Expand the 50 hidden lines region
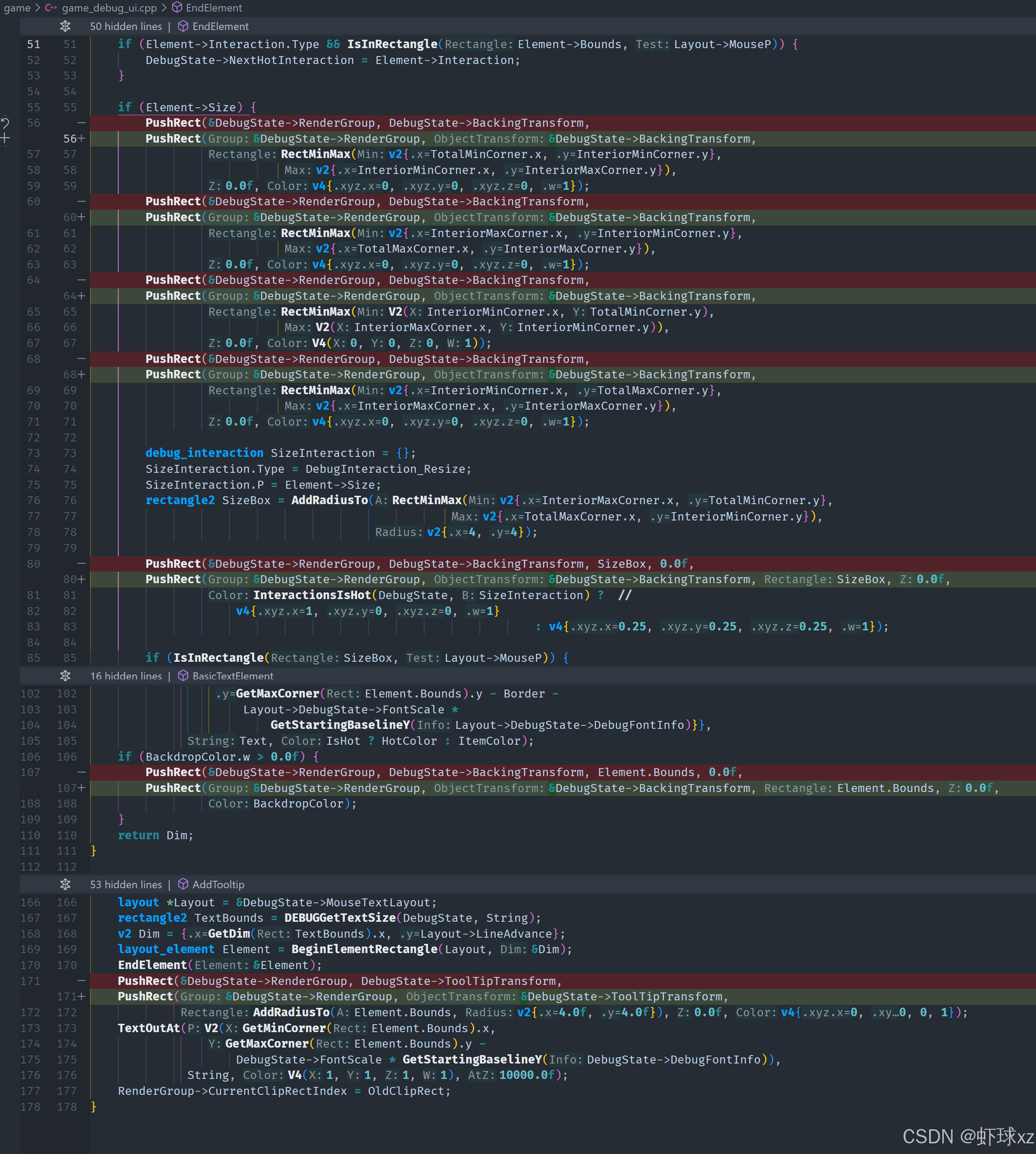Viewport: 1036px width, 1154px height. 126,26
